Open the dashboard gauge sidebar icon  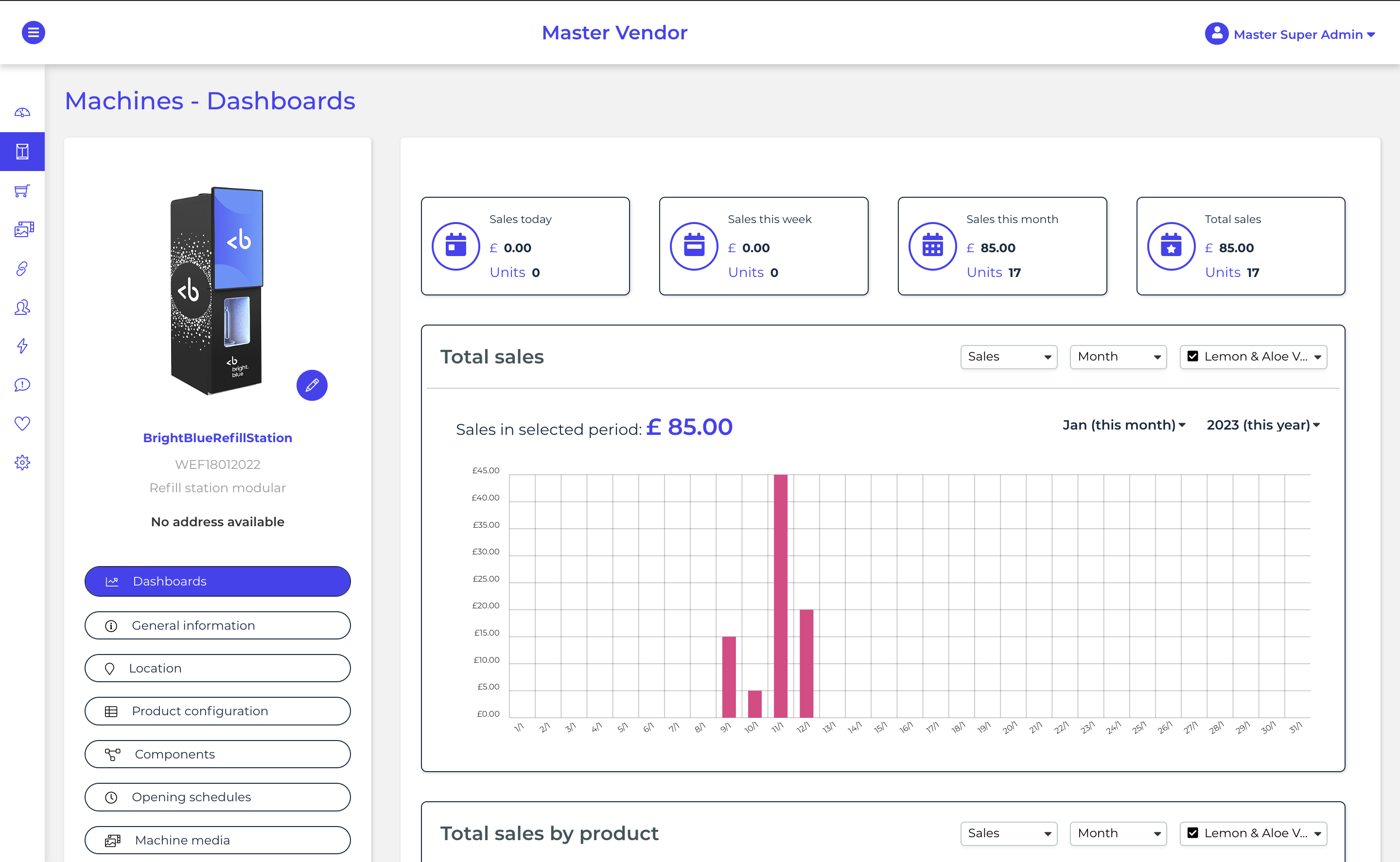pyautogui.click(x=22, y=112)
